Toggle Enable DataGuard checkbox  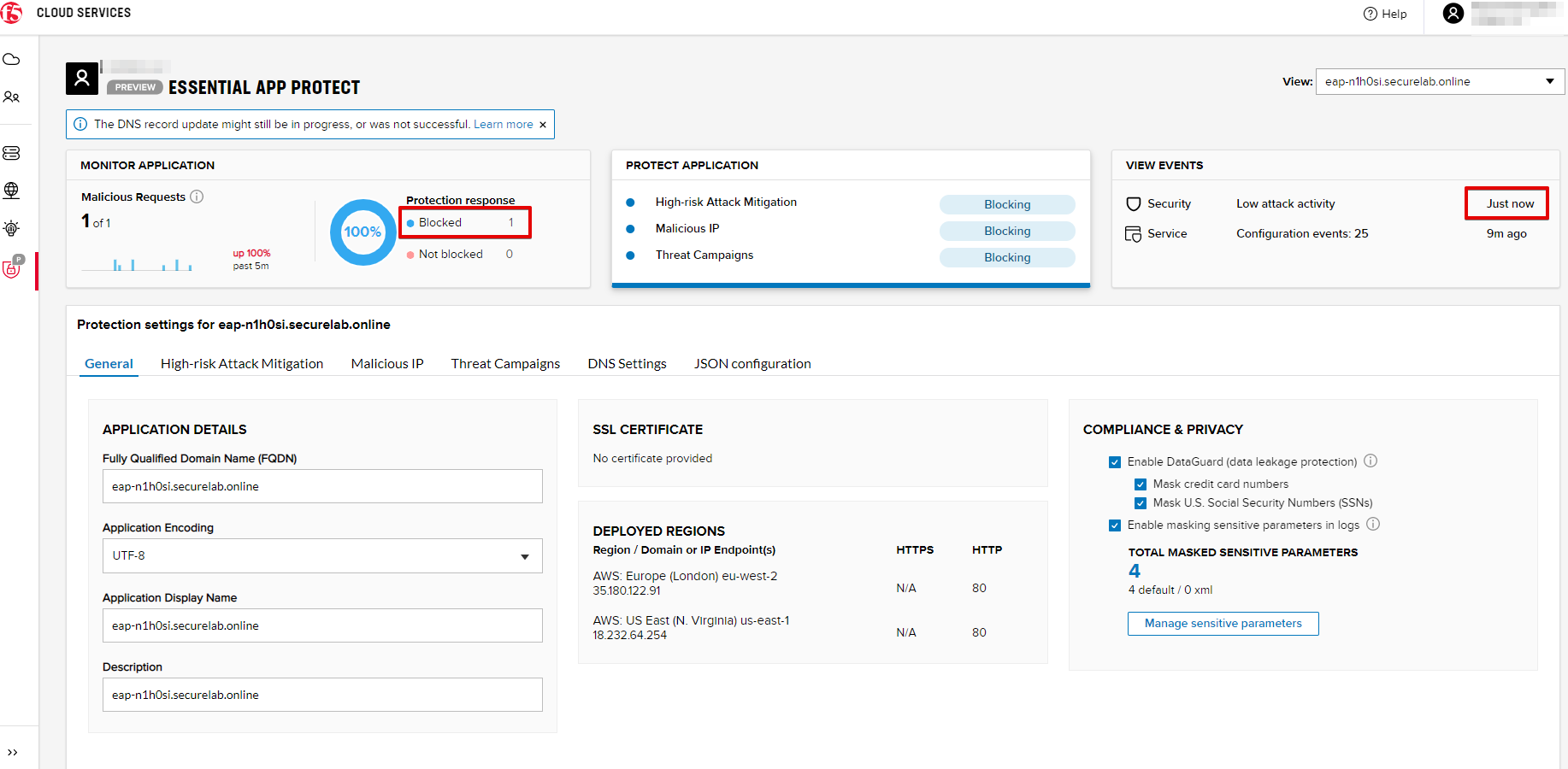(1115, 462)
